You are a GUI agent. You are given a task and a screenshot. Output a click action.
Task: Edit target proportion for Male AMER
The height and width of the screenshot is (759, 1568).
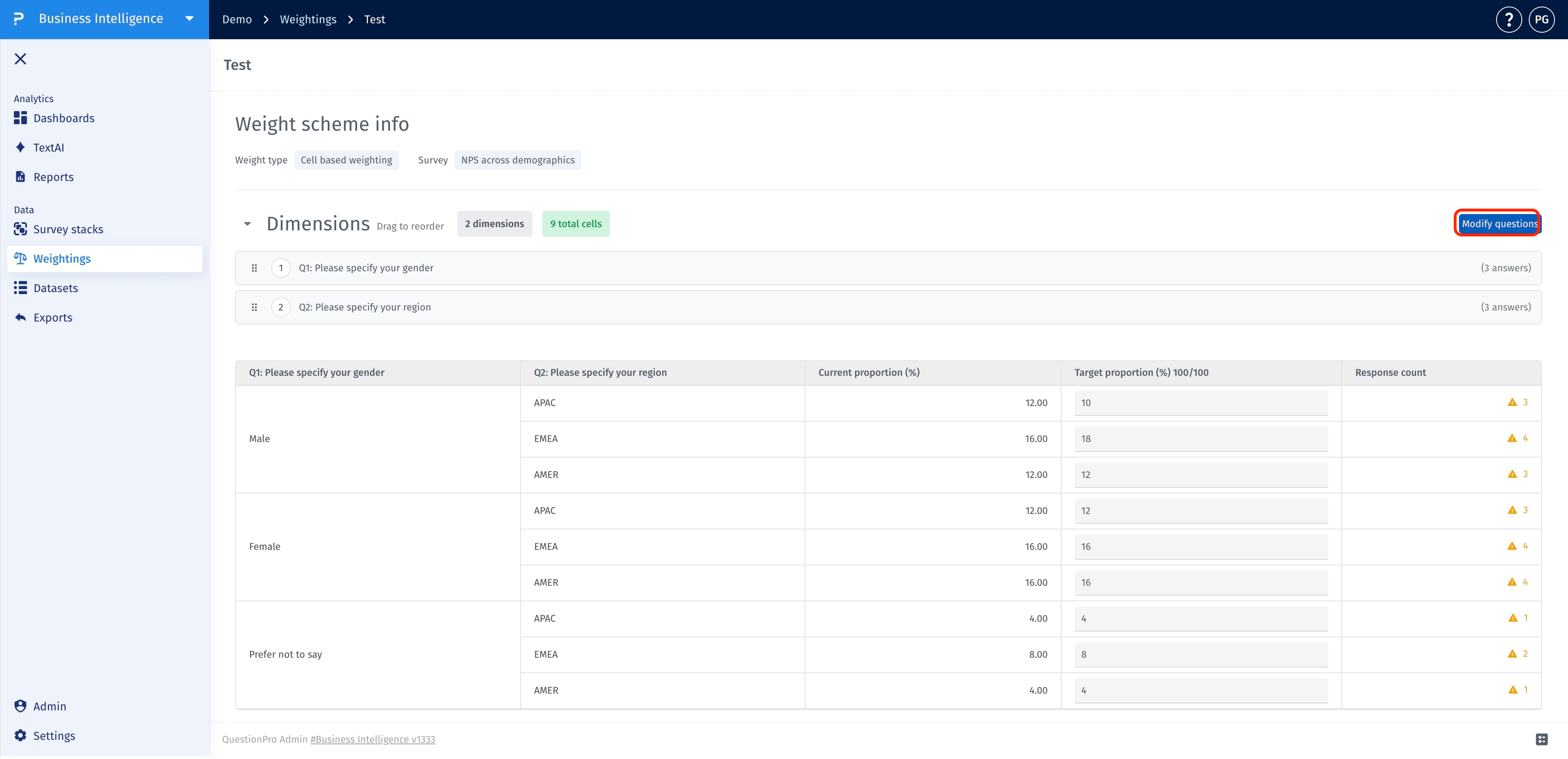(1201, 475)
